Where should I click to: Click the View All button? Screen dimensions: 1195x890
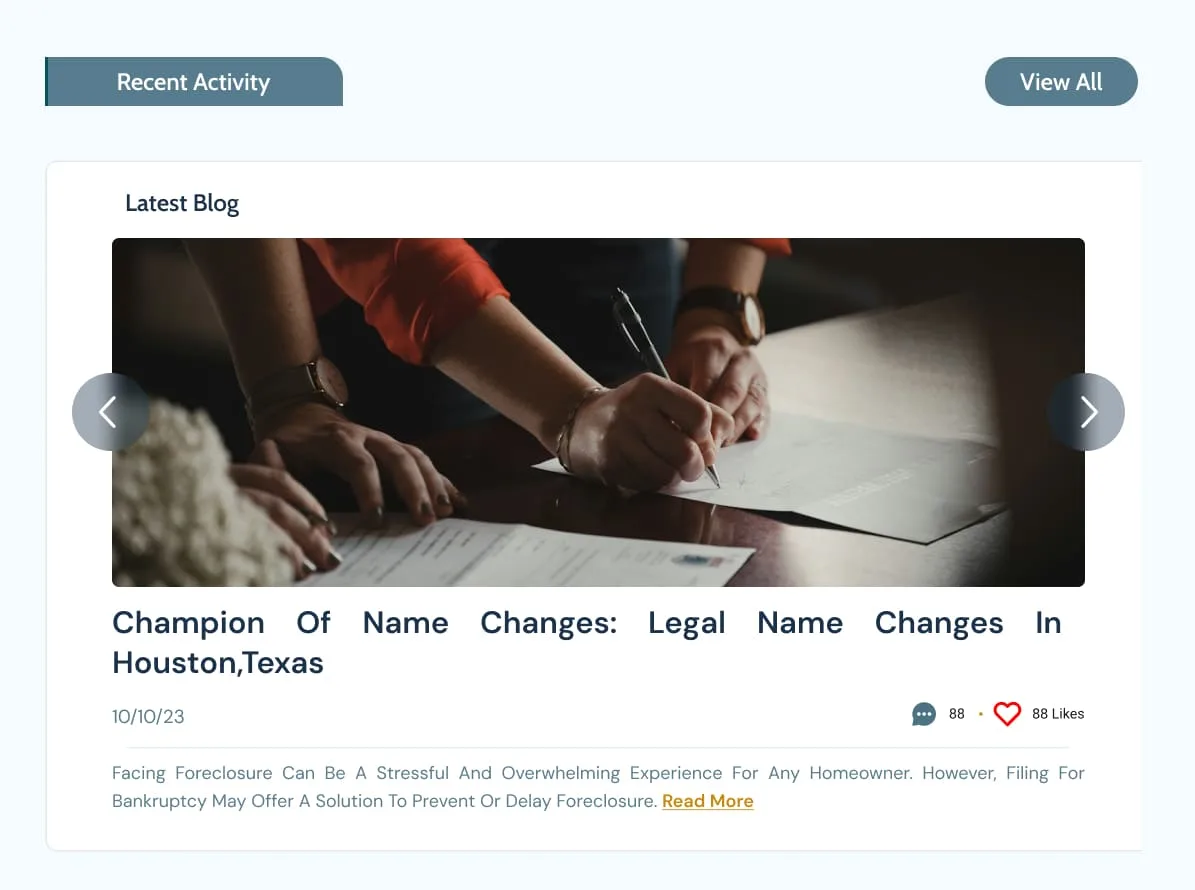[1061, 82]
